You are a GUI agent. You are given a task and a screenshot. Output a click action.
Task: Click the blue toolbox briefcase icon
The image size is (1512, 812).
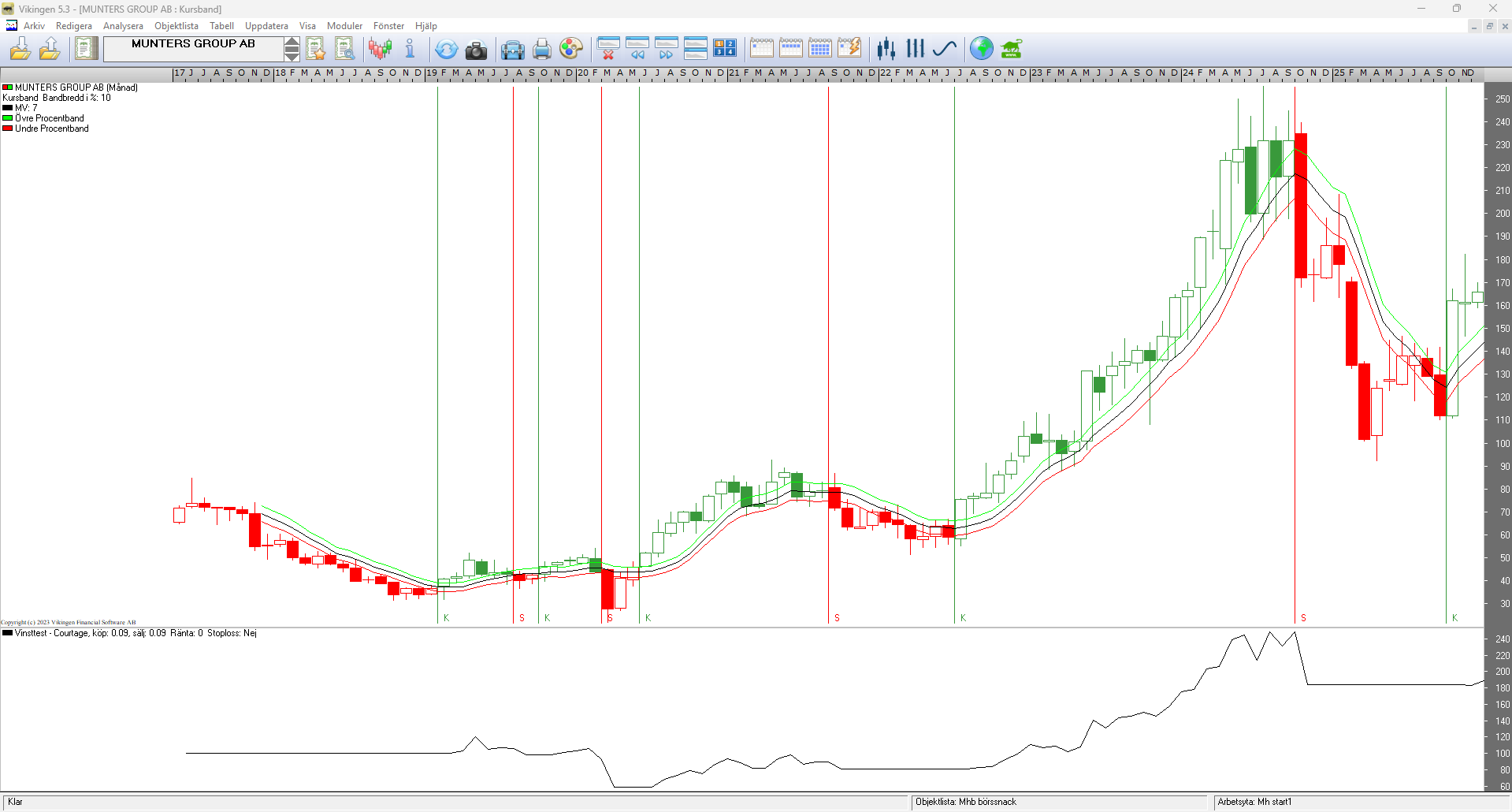click(512, 50)
